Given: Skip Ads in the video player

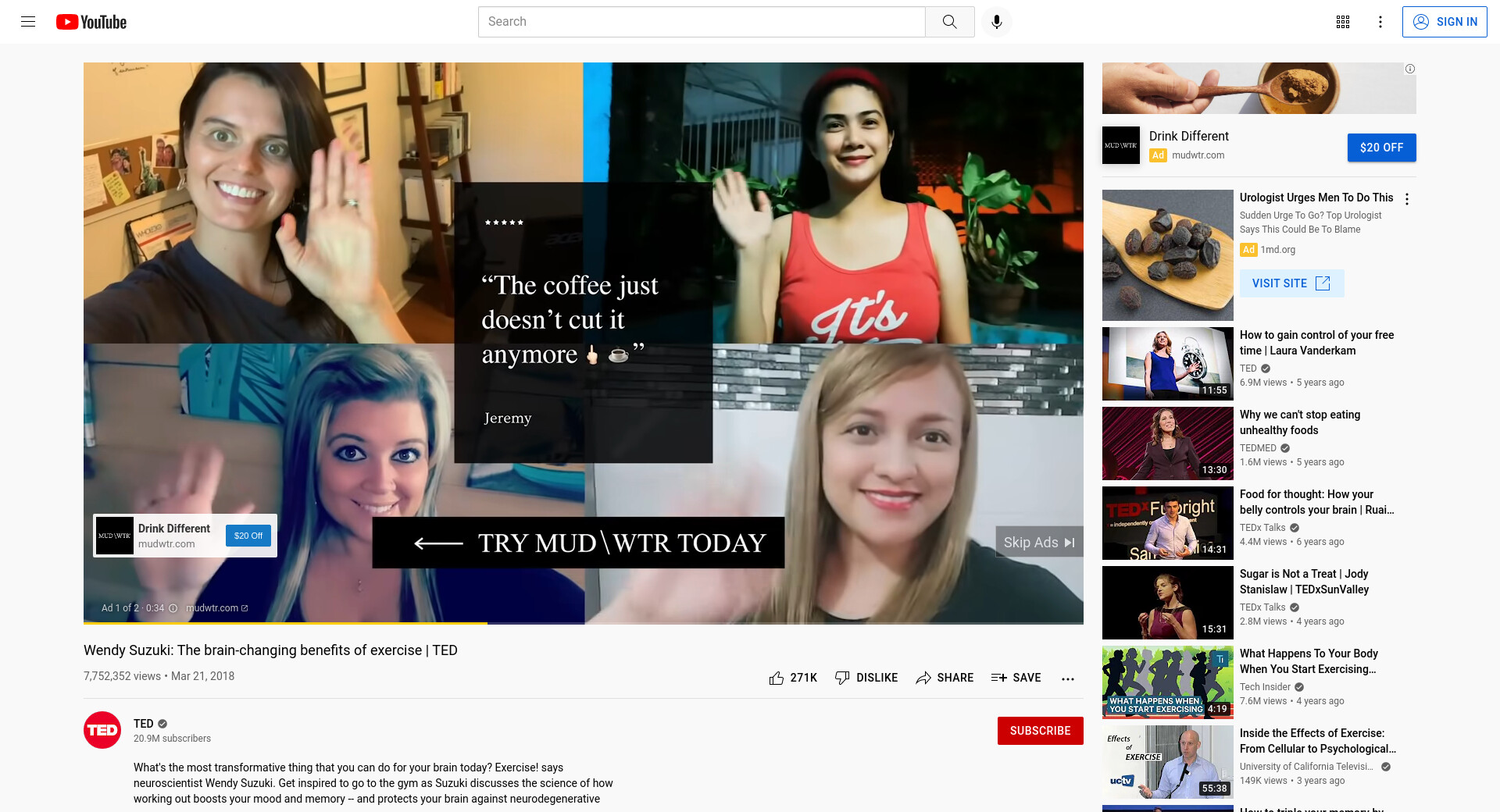Looking at the screenshot, I should (1039, 542).
